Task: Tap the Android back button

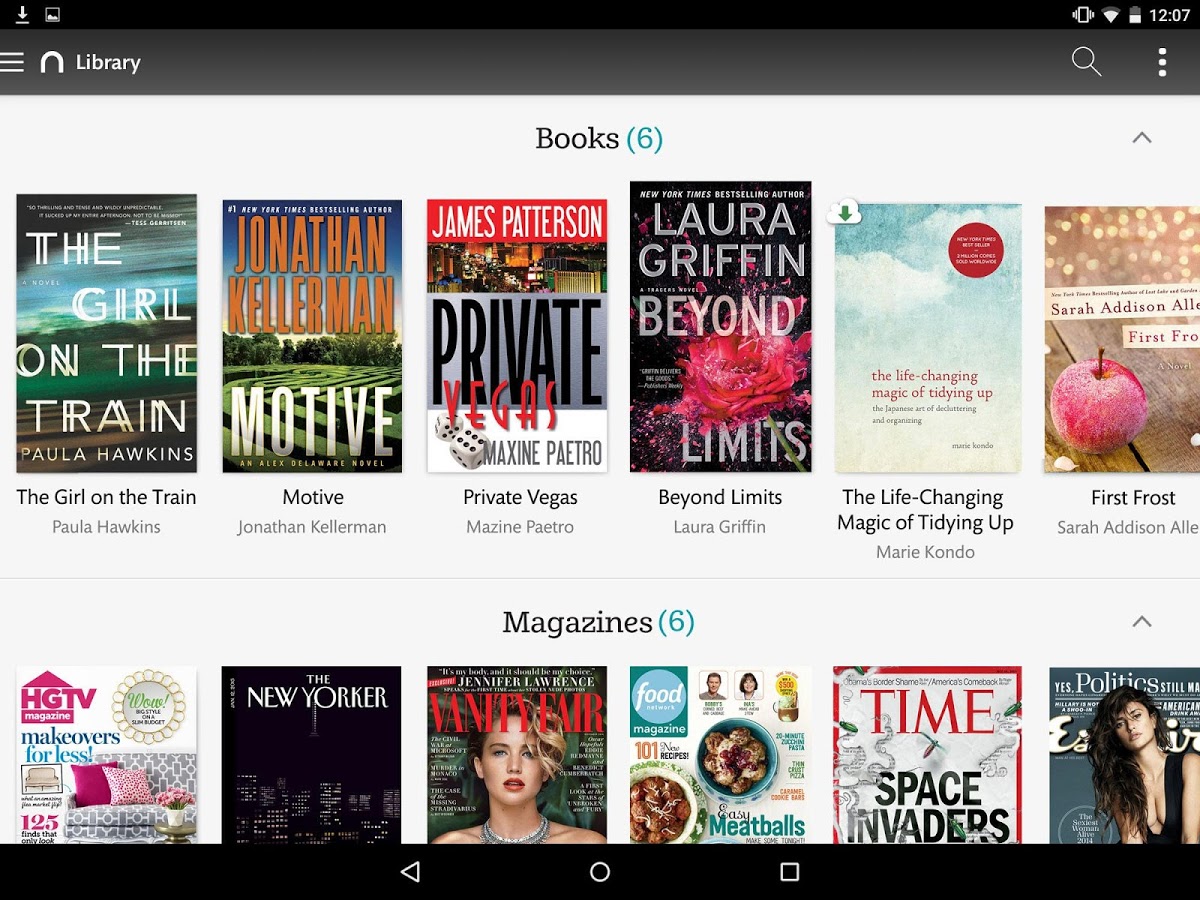Action: 410,872
